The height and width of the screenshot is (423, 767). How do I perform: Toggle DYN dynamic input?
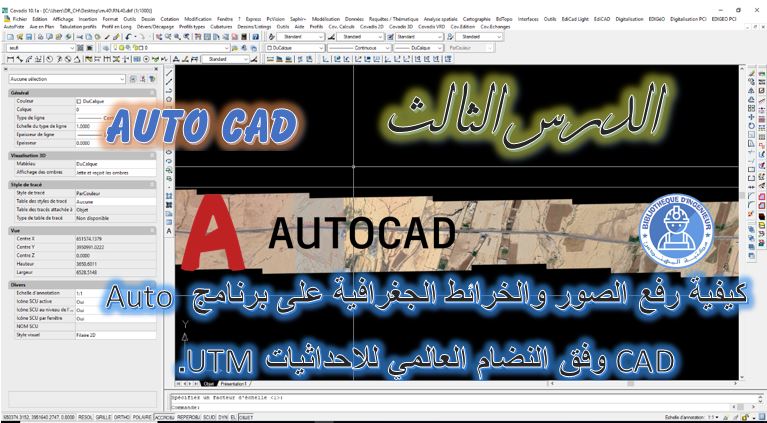[223, 417]
